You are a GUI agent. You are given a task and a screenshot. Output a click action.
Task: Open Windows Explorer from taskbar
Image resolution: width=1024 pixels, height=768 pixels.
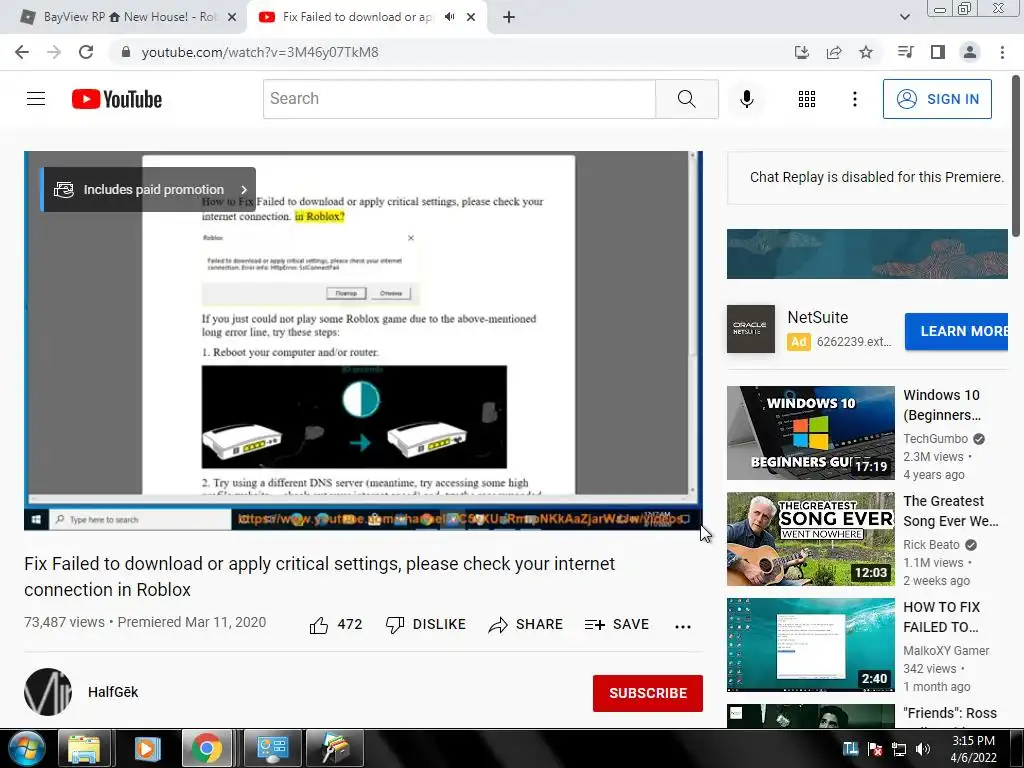(84, 748)
